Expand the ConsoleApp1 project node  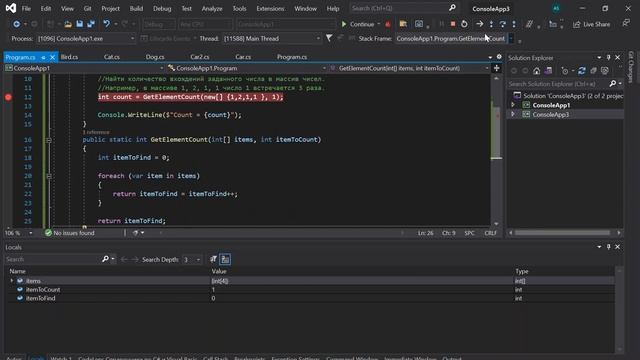[x=513, y=105]
